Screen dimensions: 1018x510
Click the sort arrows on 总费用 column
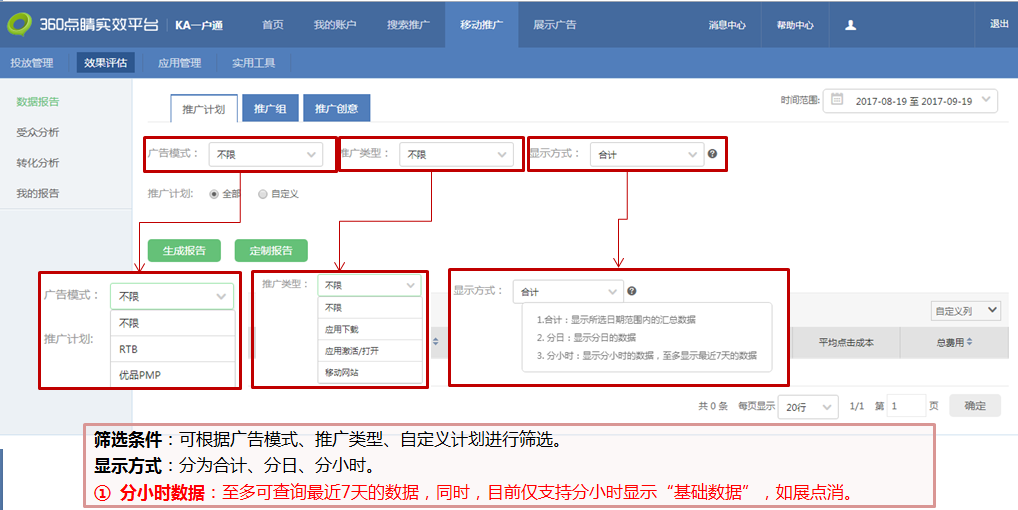tap(971, 343)
